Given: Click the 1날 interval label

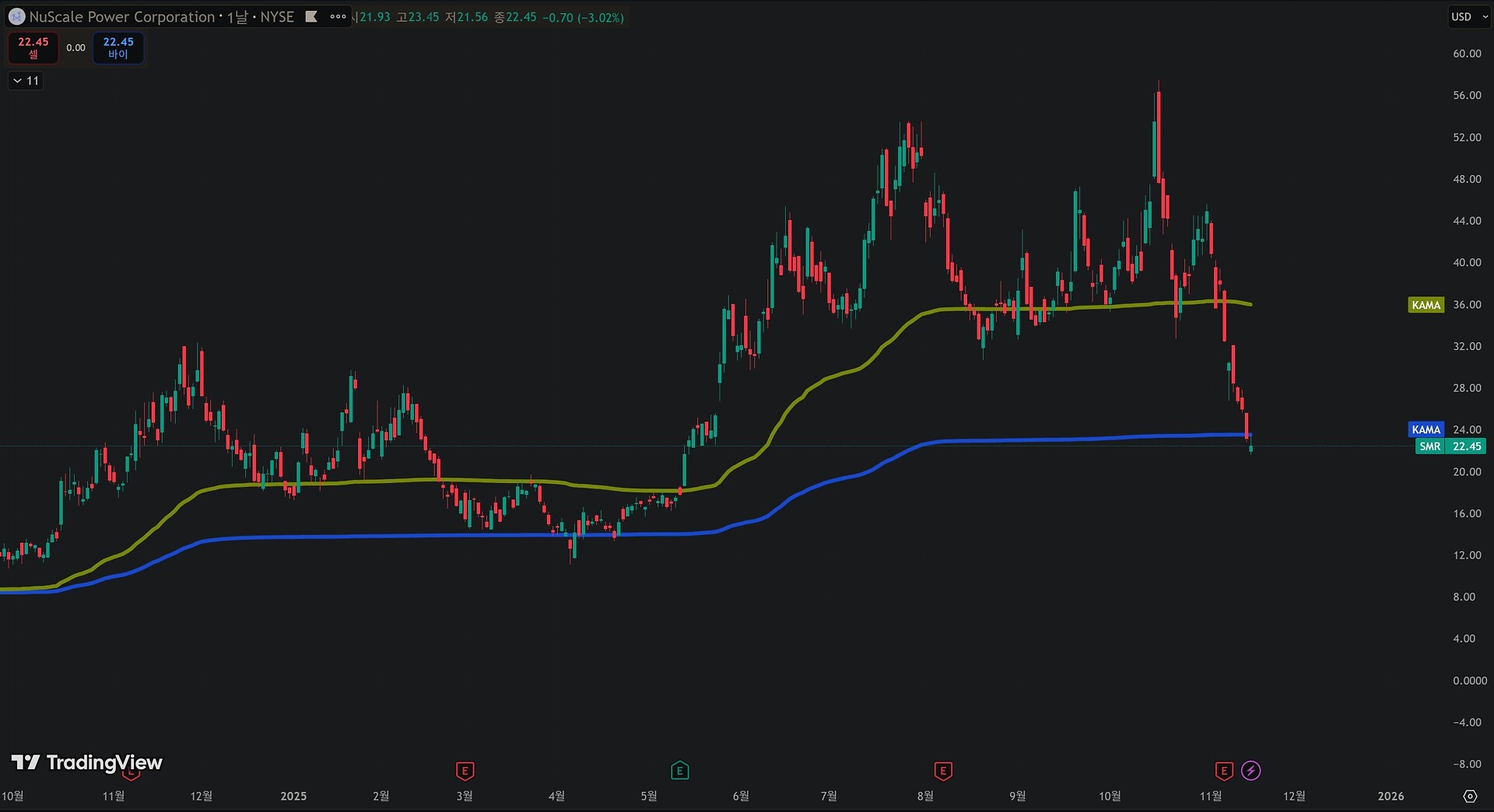Looking at the screenshot, I should 237,16.
